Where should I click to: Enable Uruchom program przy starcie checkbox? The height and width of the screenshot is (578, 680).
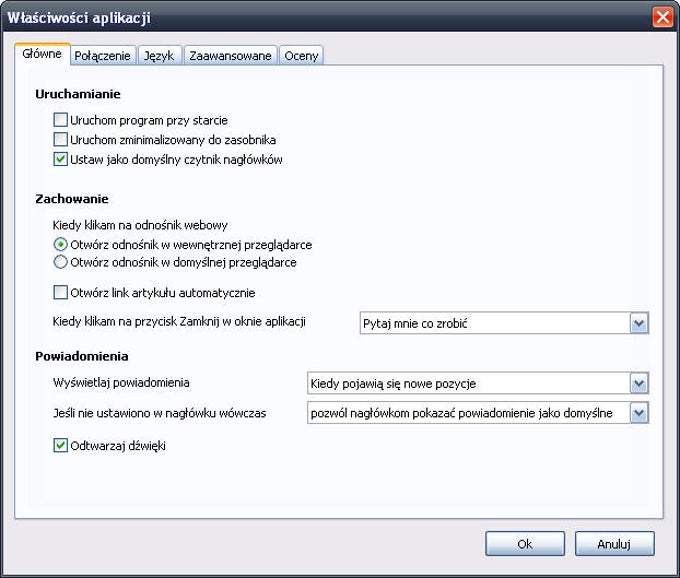coord(60,120)
